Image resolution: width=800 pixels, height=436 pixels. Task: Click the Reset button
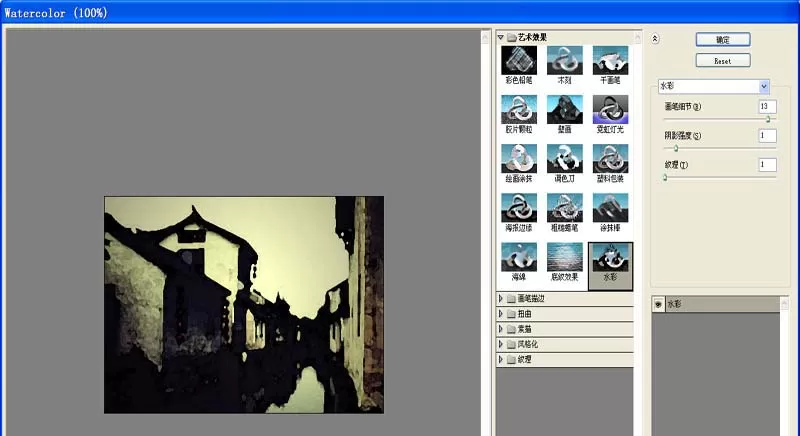coord(722,61)
